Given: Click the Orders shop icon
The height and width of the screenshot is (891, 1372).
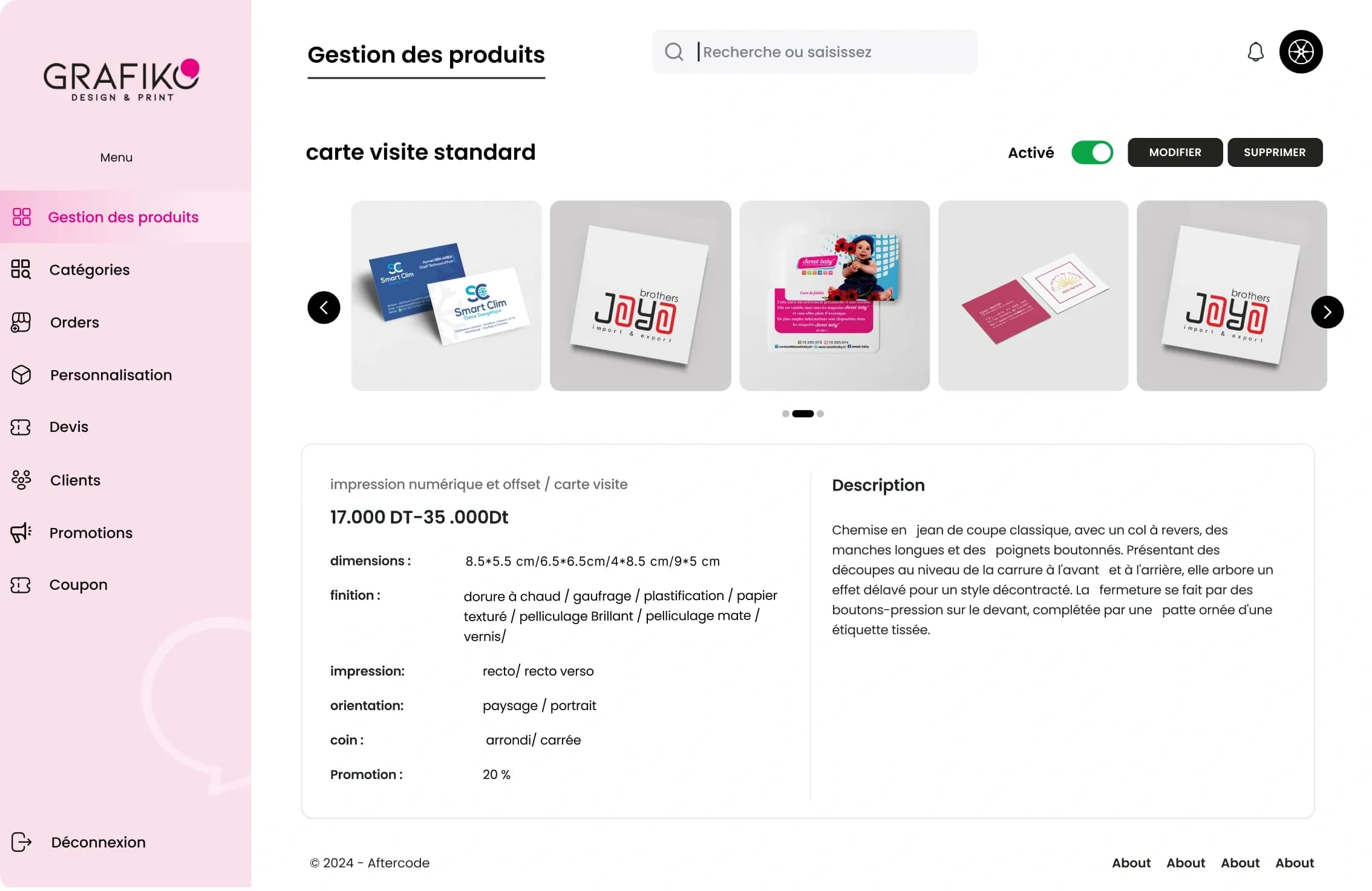Looking at the screenshot, I should 21,322.
